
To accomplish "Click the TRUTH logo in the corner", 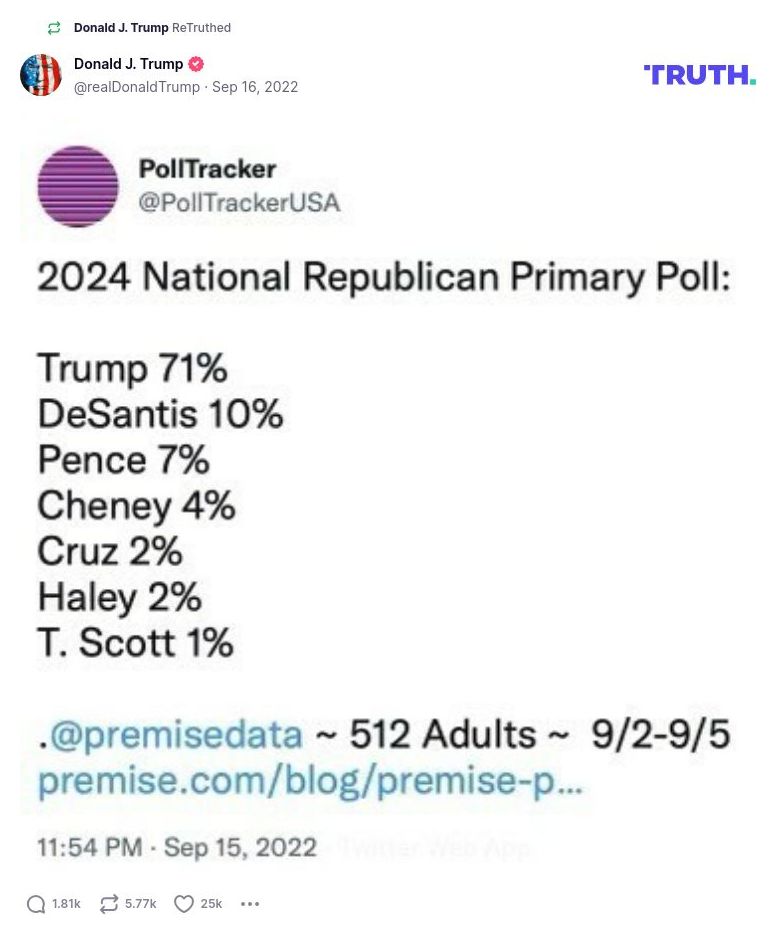I will point(699,74).
